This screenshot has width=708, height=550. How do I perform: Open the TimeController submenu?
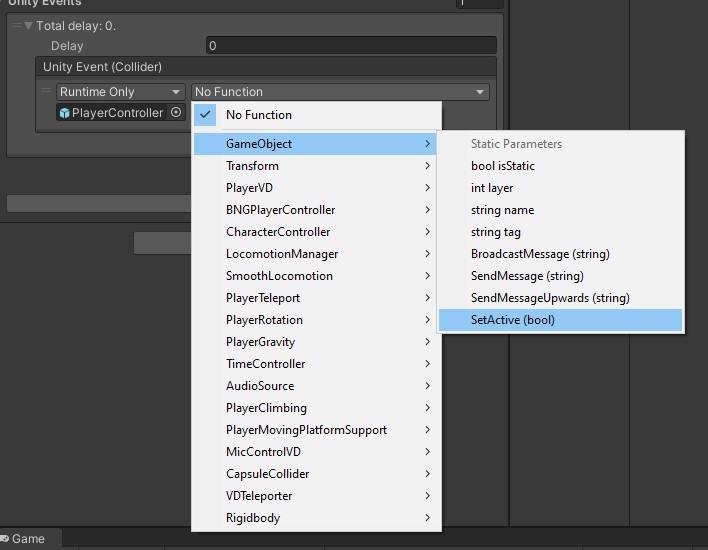pyautogui.click(x=317, y=364)
